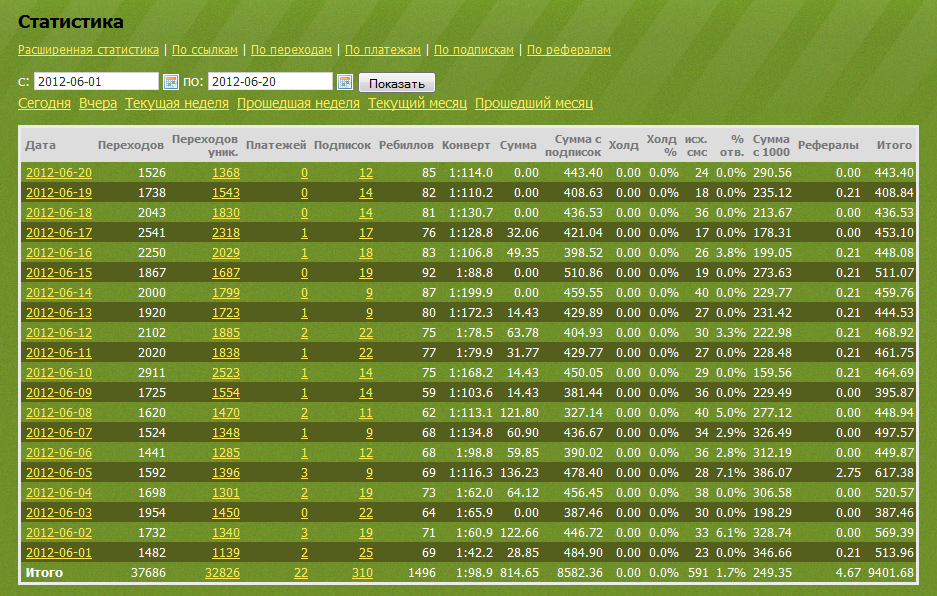Select Текущий месяц period
Viewport: 937px width, 596px height.
(x=417, y=103)
